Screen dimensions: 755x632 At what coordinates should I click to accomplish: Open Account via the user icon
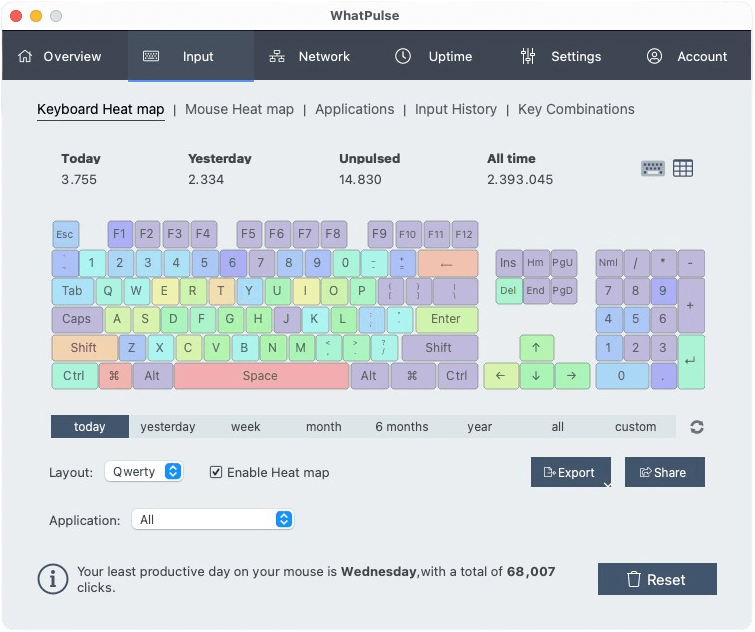tap(654, 56)
